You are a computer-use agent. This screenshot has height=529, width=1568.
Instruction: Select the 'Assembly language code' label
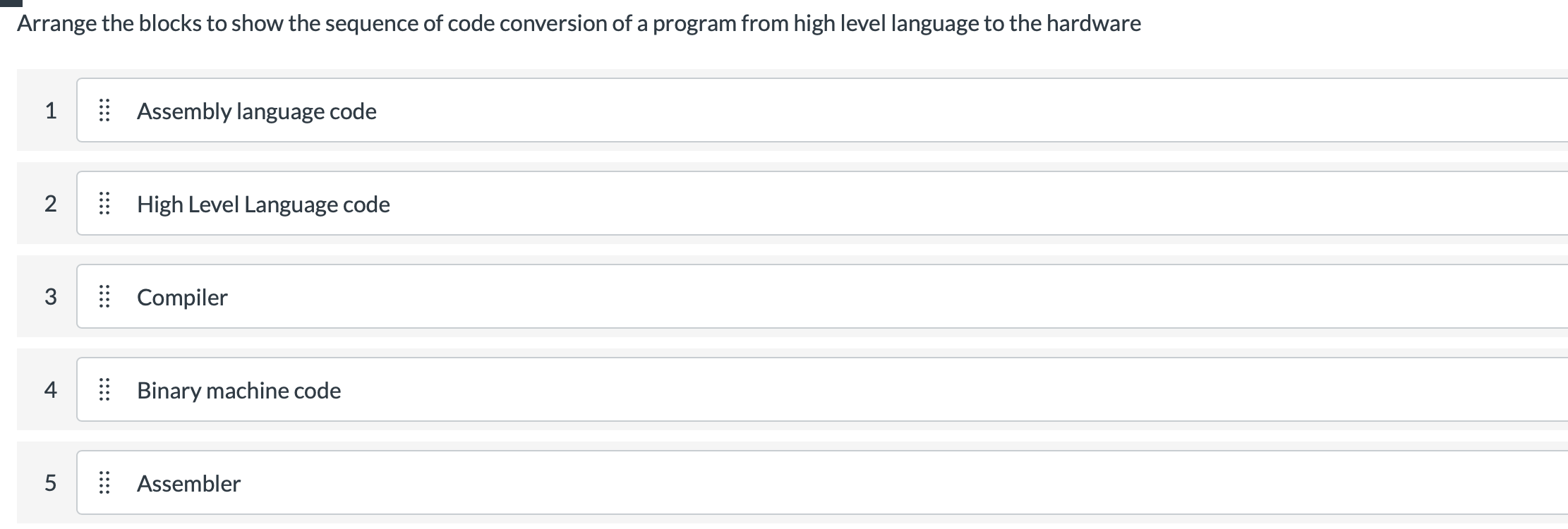(x=256, y=111)
